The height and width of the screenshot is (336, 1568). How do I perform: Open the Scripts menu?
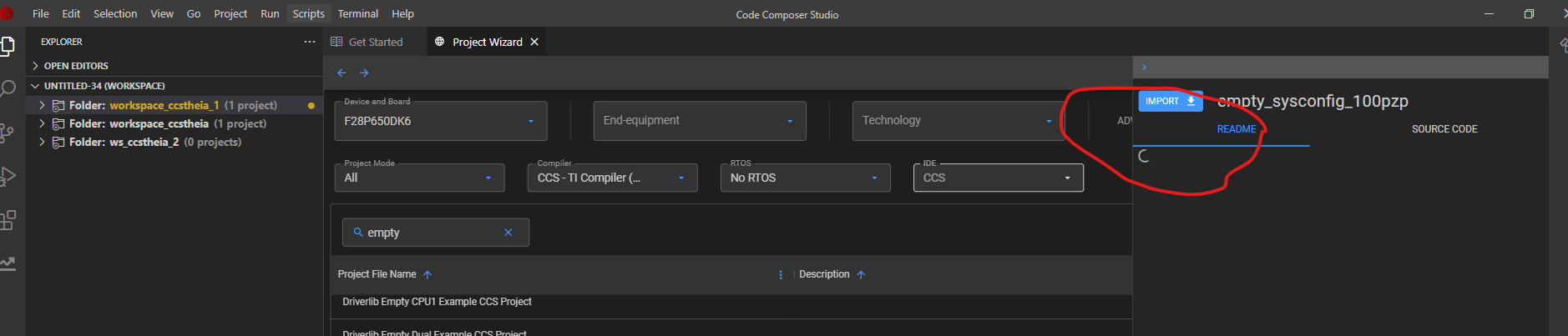tap(308, 13)
